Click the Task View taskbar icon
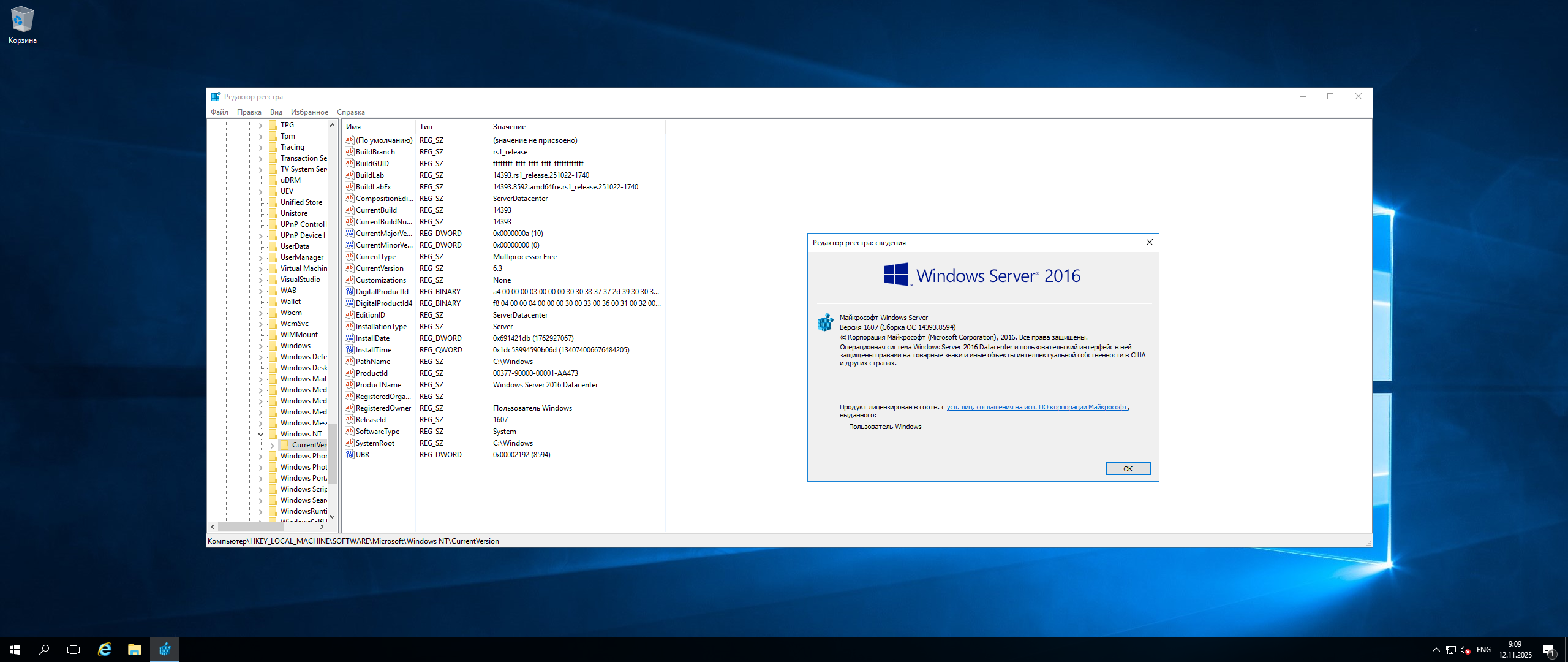This screenshot has height=662, width=1568. click(x=73, y=650)
